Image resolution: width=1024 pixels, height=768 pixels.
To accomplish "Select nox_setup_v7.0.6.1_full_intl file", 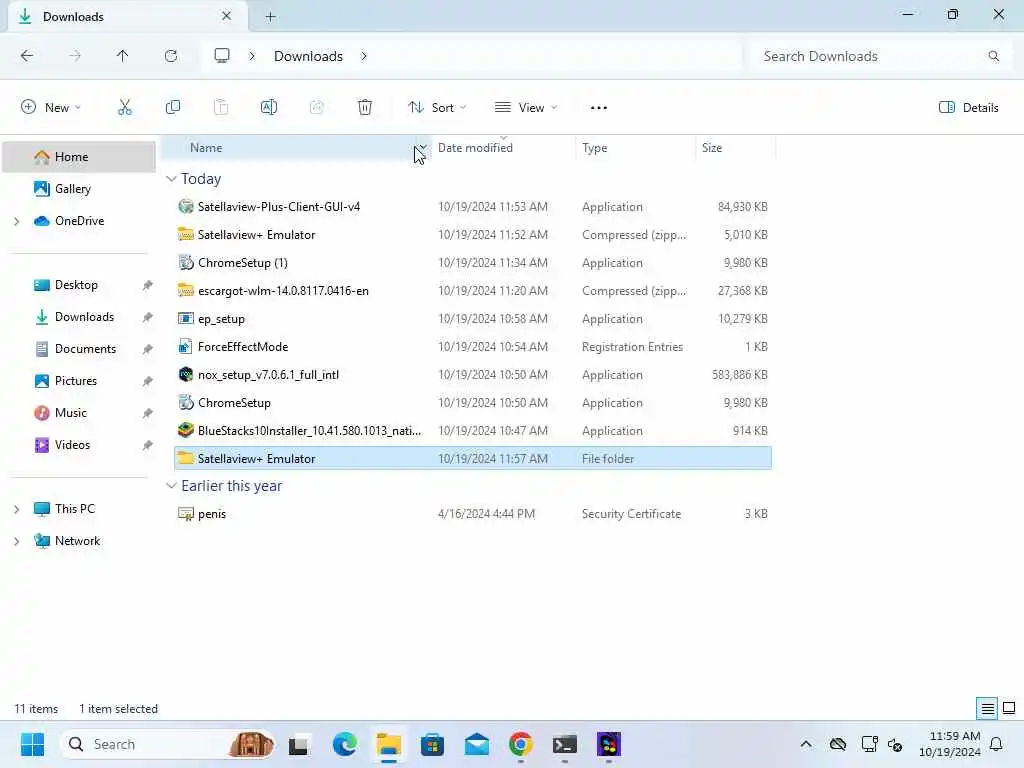I will tap(473, 376).
